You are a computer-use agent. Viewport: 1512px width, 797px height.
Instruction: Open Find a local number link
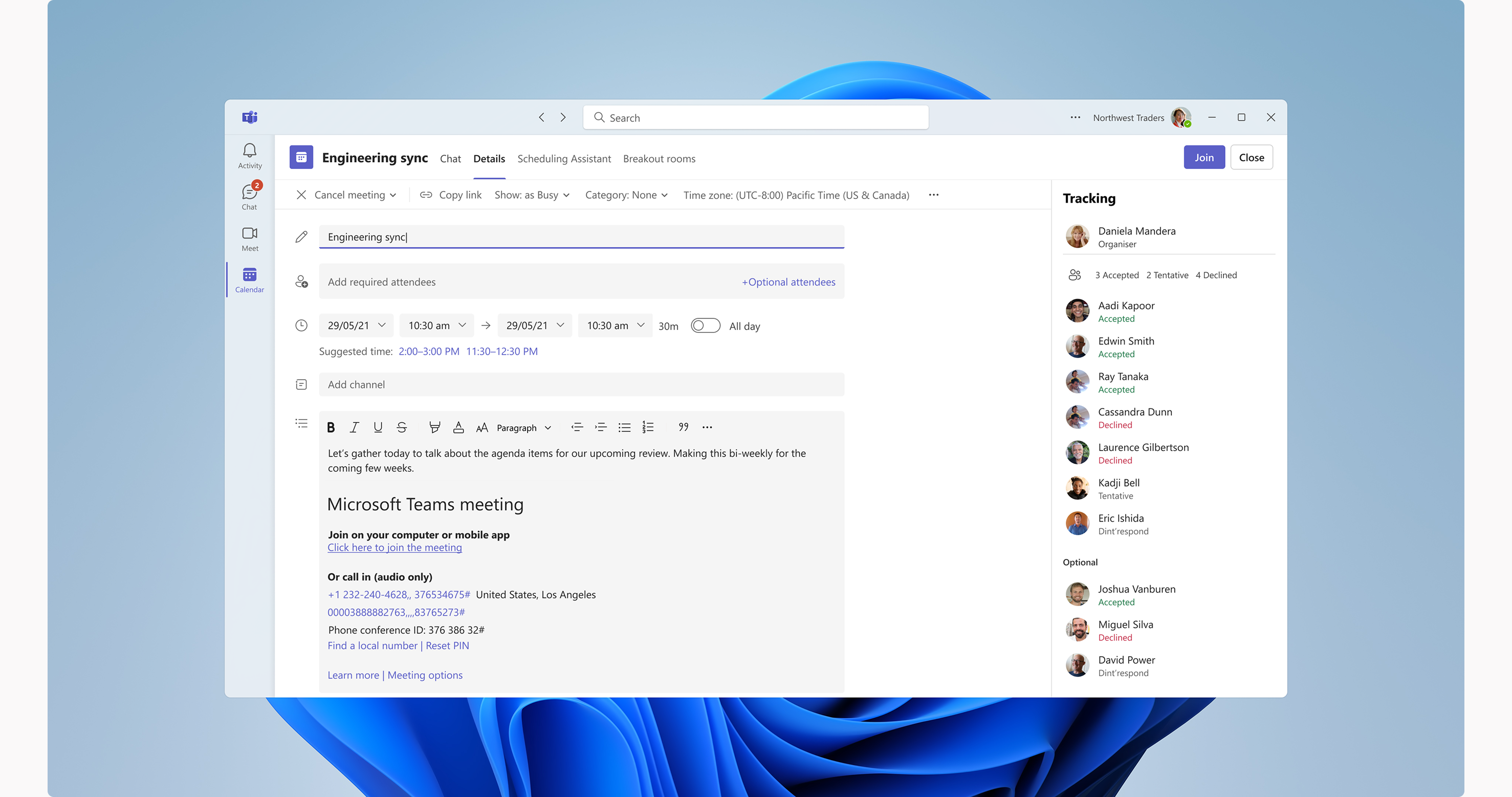[x=372, y=645]
